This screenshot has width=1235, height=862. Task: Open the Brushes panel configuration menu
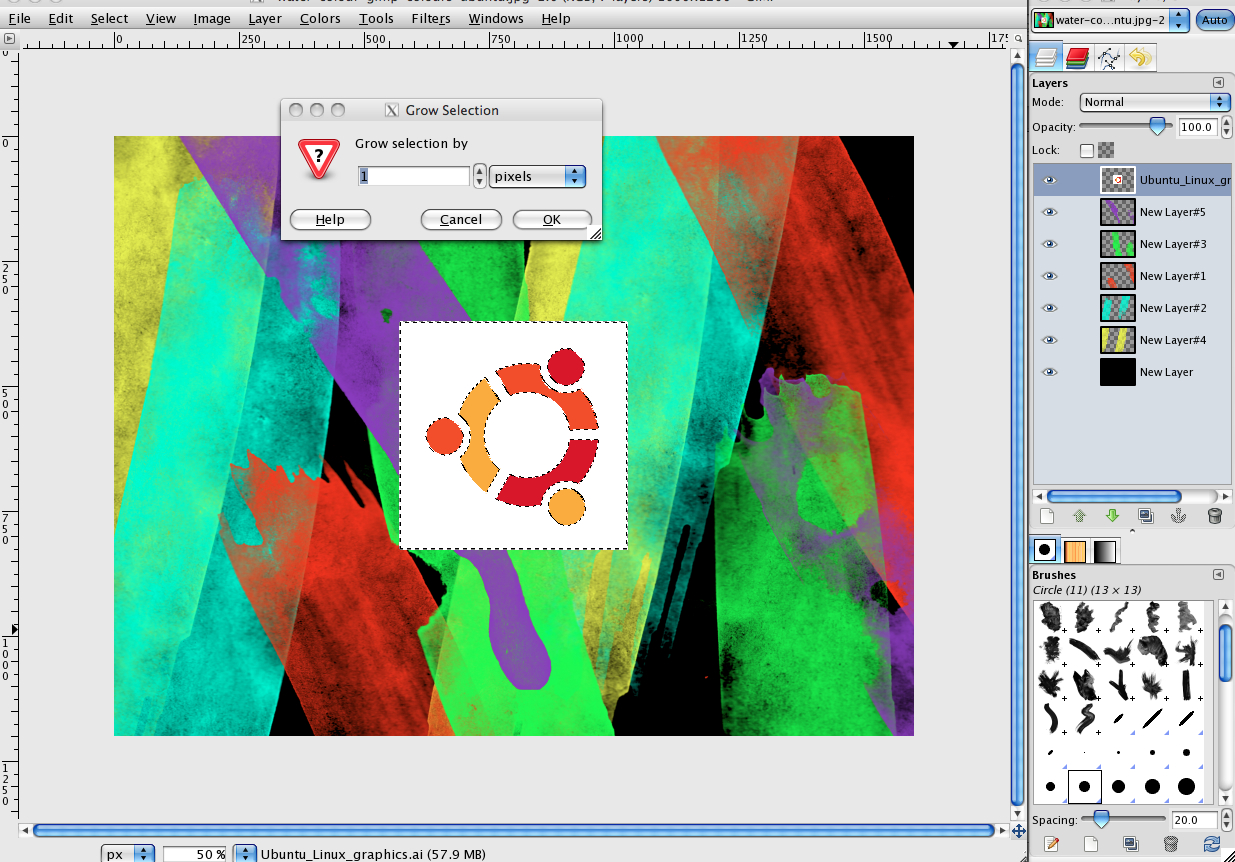point(1218,575)
